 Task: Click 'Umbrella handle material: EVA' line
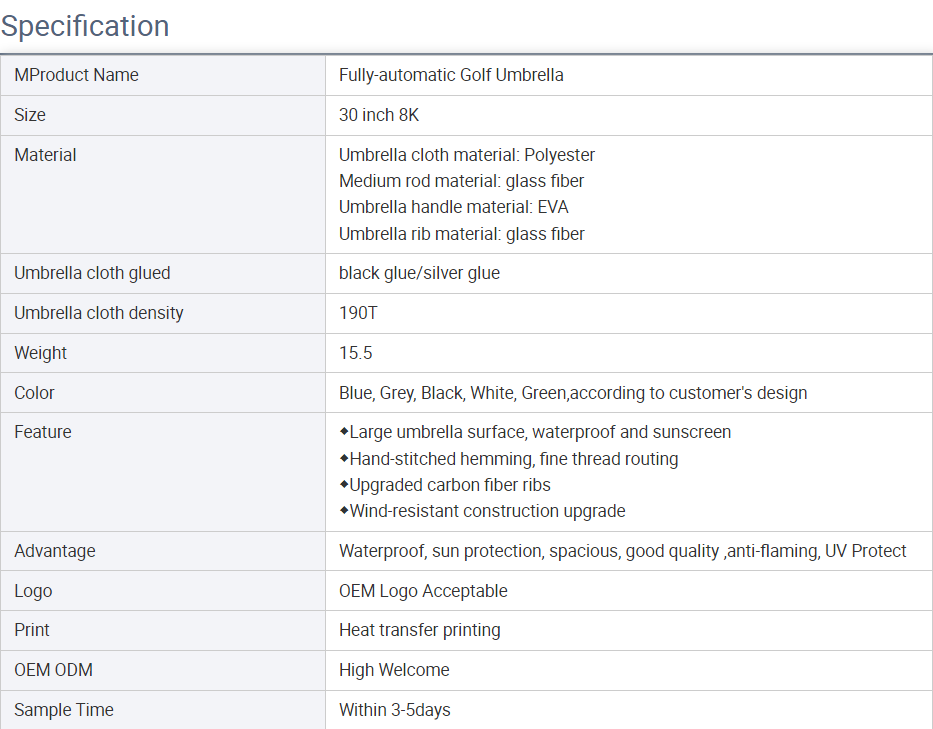point(454,207)
